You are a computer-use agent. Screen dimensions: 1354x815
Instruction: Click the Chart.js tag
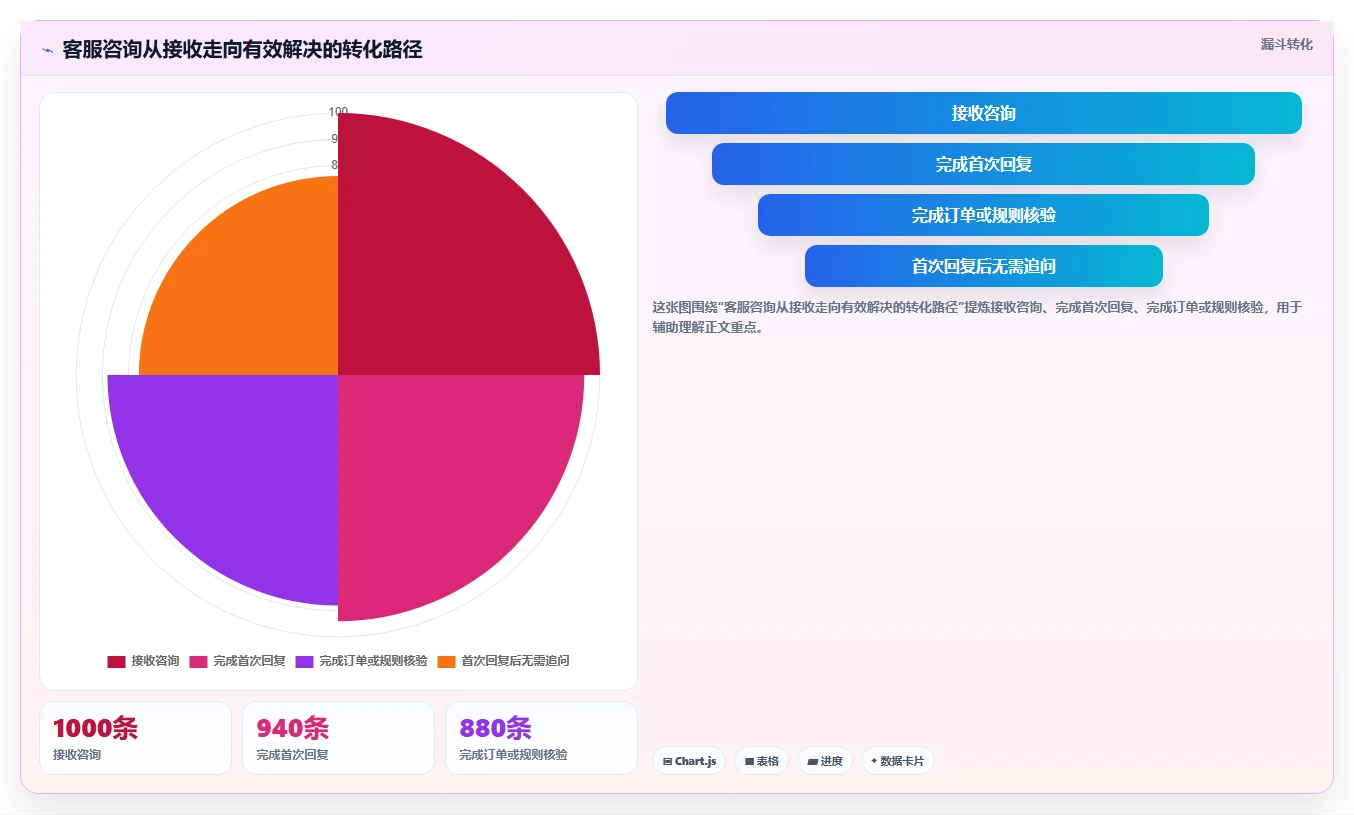(x=689, y=761)
